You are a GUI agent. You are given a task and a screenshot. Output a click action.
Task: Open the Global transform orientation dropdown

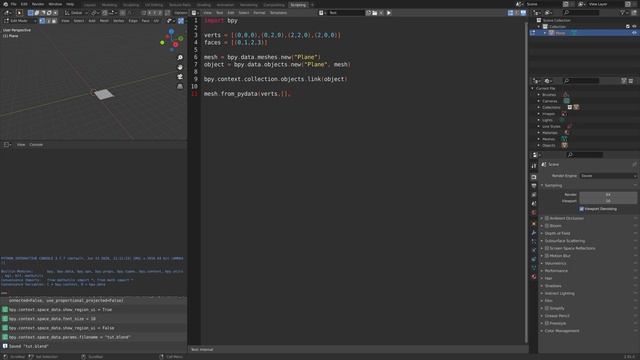point(76,13)
